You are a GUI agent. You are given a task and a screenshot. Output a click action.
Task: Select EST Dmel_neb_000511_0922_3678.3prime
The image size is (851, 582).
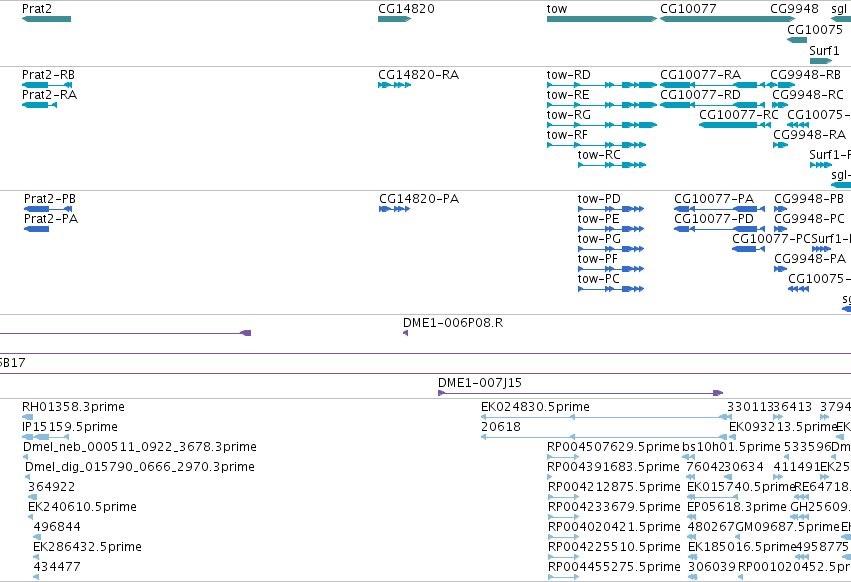(x=26, y=457)
